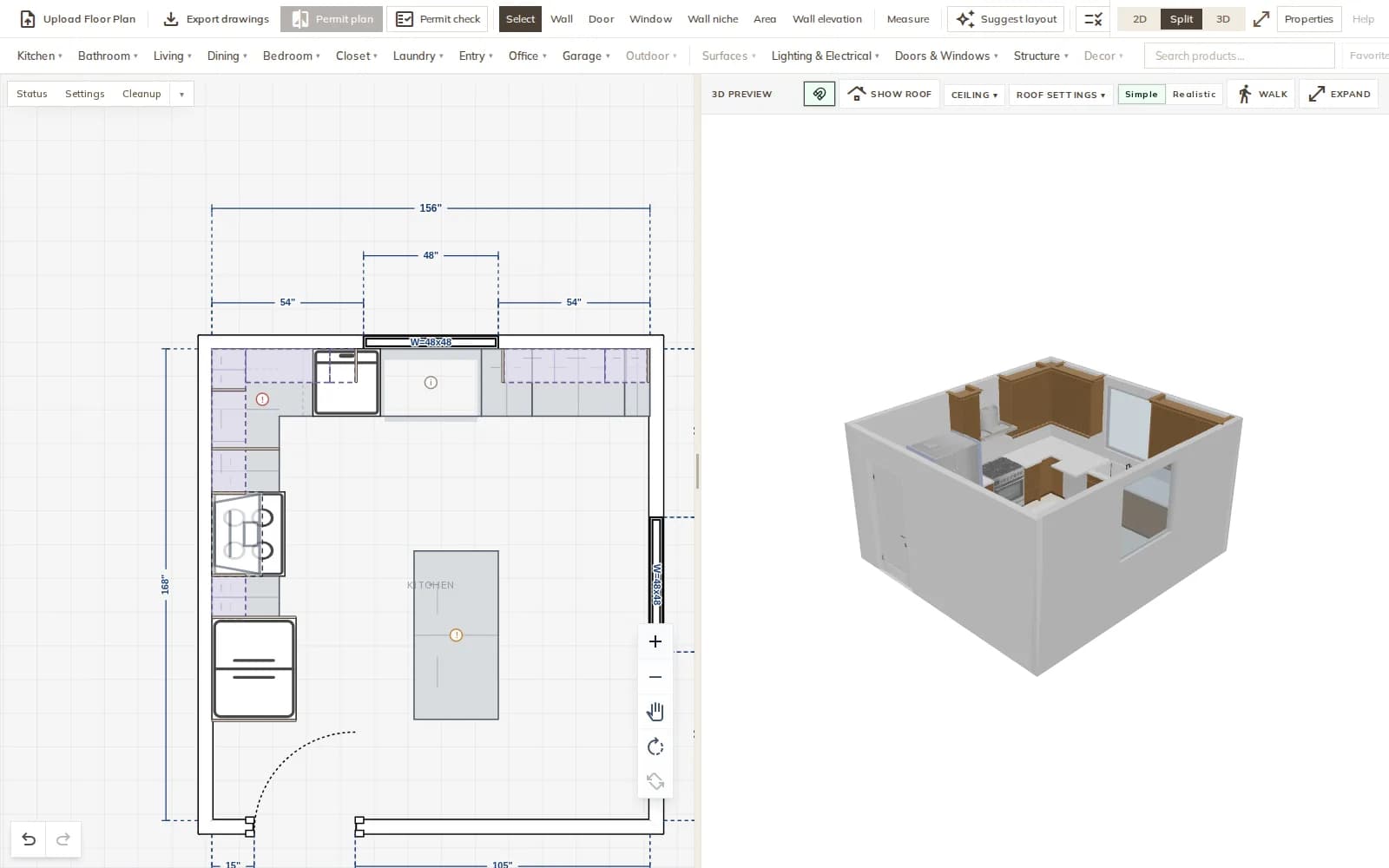Expand the Ceiling dropdown
The image size is (1389, 868).
tap(974, 95)
